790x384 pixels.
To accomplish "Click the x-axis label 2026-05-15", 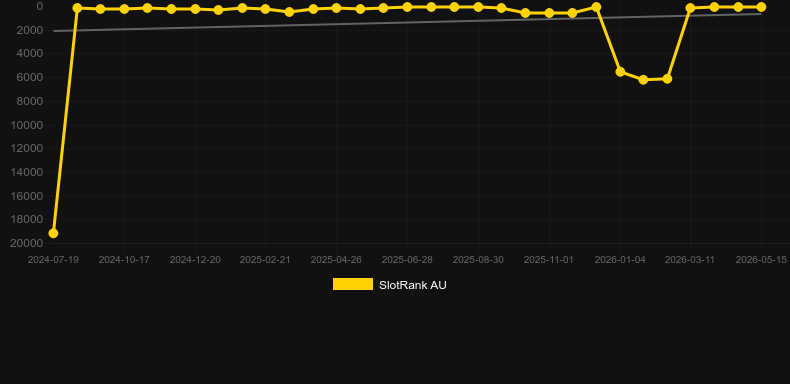I will [761, 260].
